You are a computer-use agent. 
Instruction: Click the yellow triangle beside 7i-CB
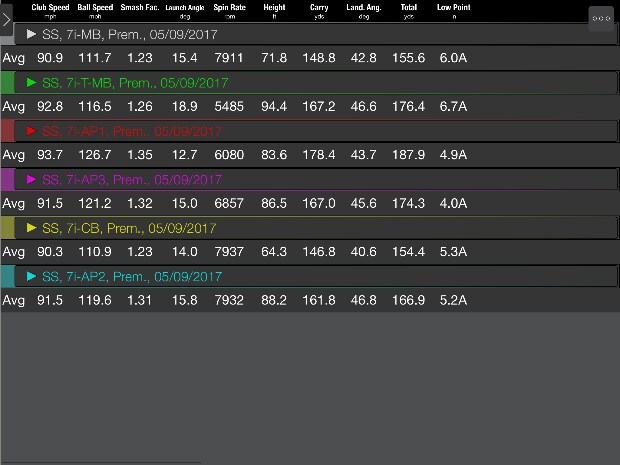tap(32, 228)
